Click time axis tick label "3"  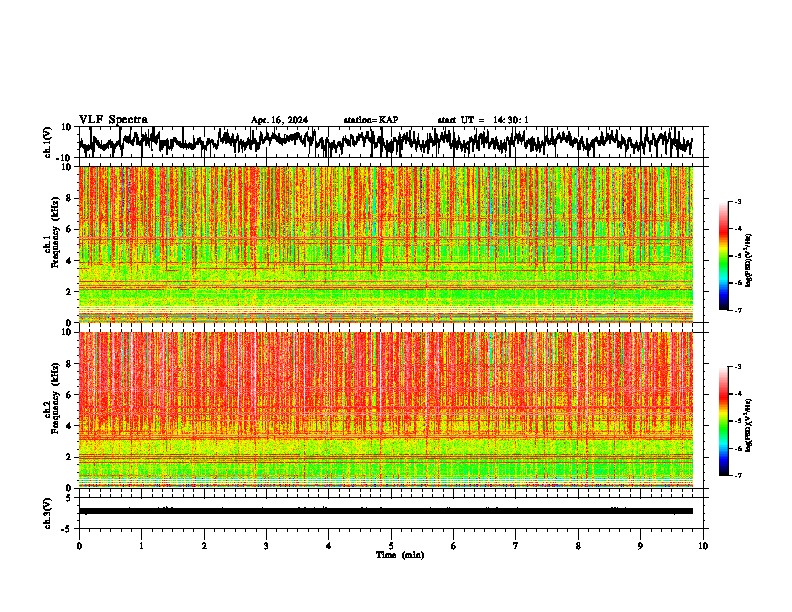click(266, 546)
